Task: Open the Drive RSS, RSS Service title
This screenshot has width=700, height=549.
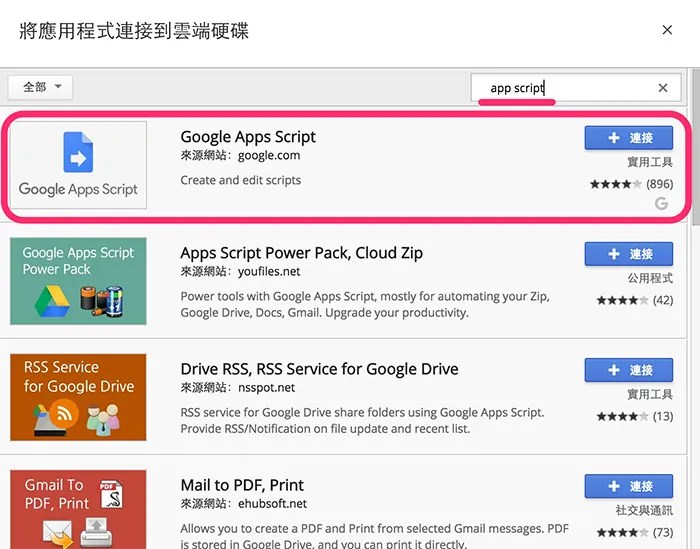Action: tap(319, 369)
